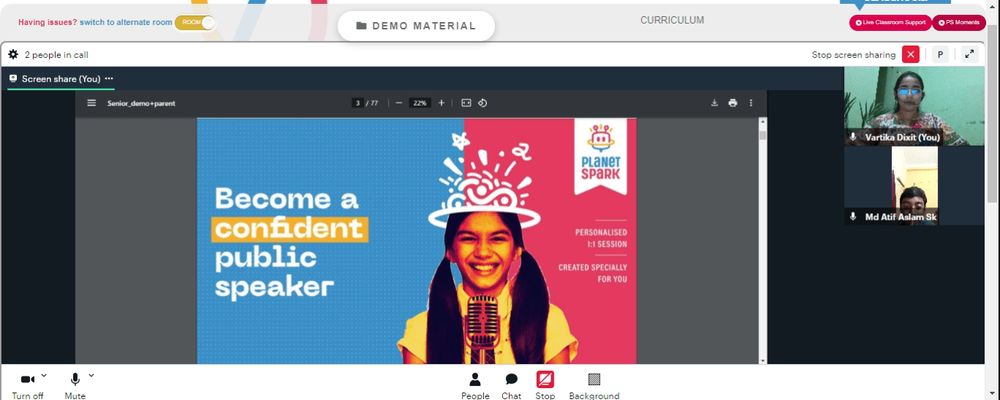Open the PDF sidebar menu icon
Image resolution: width=1000 pixels, height=400 pixels.
[x=92, y=103]
